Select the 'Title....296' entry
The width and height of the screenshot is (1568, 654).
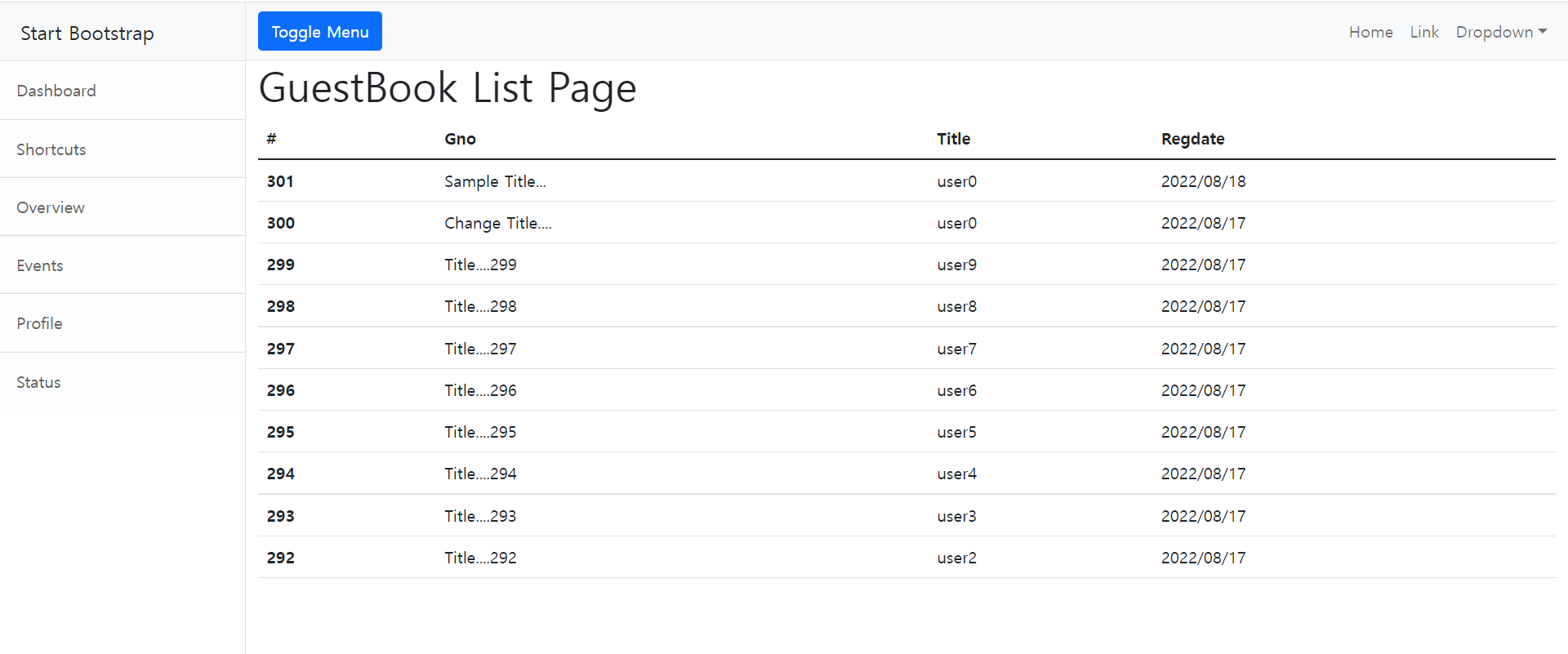point(480,390)
